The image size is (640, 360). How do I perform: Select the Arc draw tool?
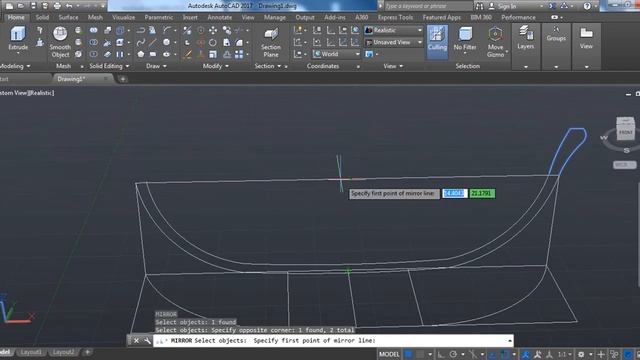[x=167, y=30]
